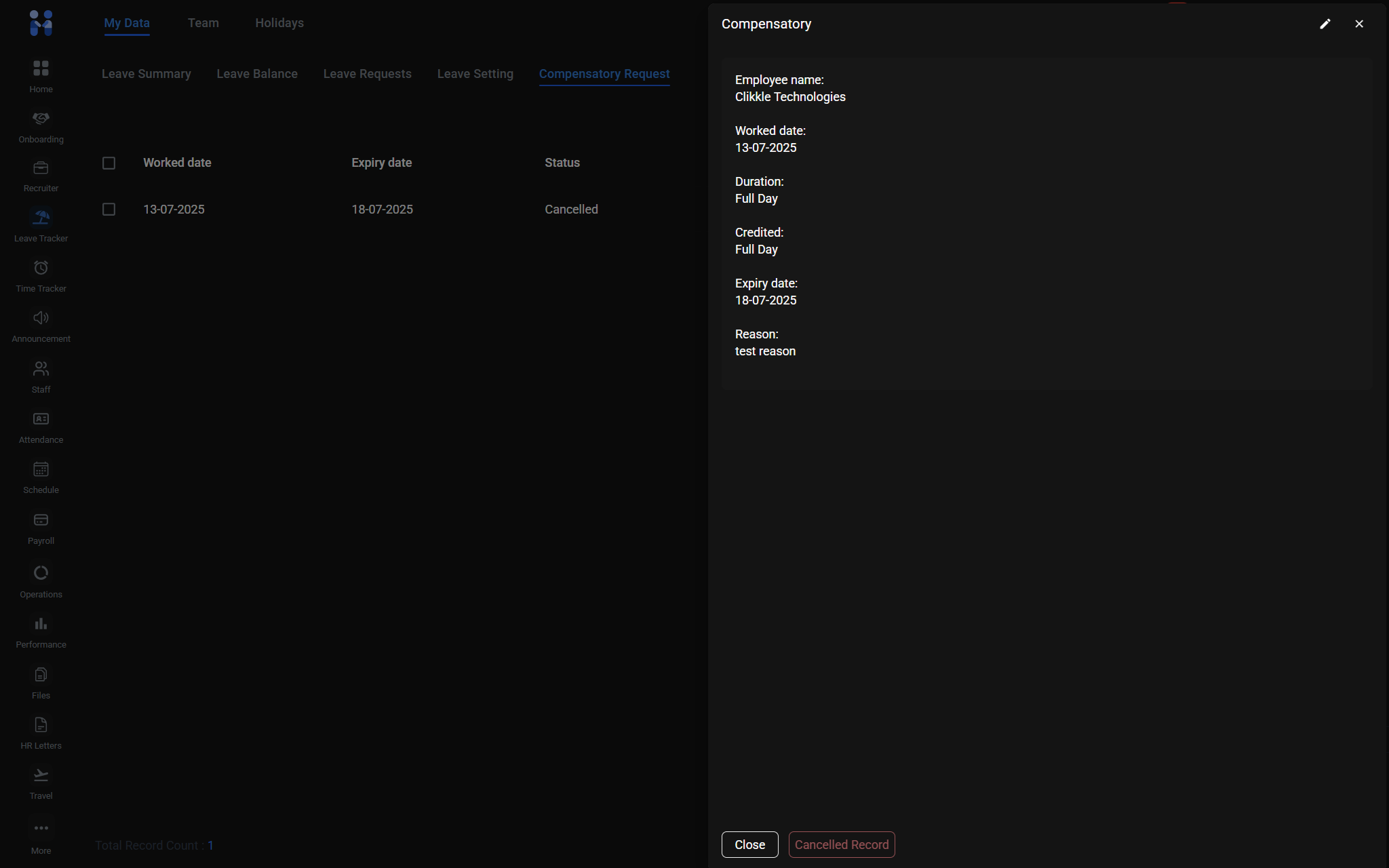1389x868 pixels.
Task: Open the Payroll sidebar icon
Action: [41, 521]
